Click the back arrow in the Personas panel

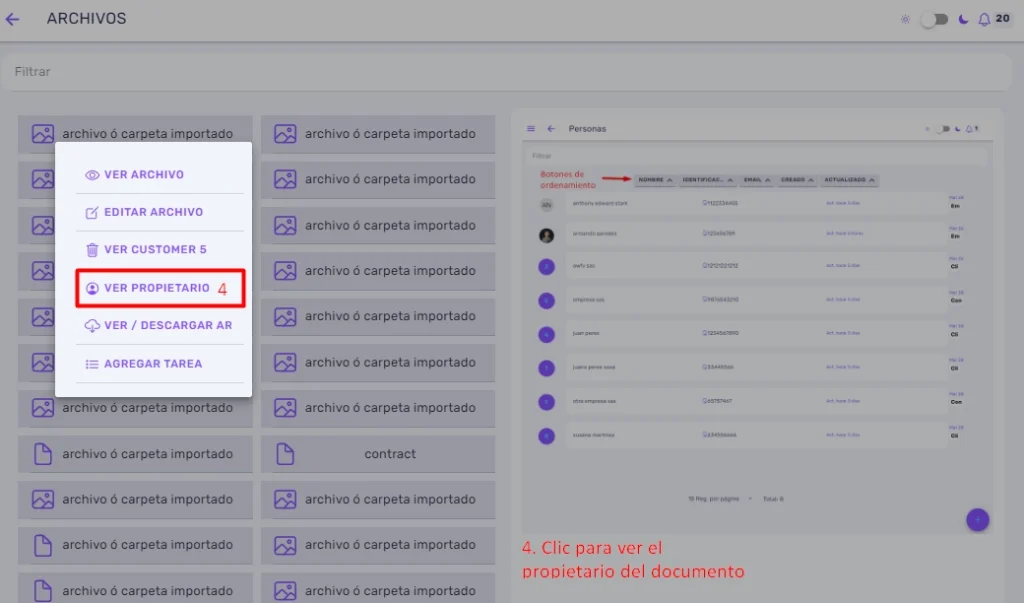[551, 129]
